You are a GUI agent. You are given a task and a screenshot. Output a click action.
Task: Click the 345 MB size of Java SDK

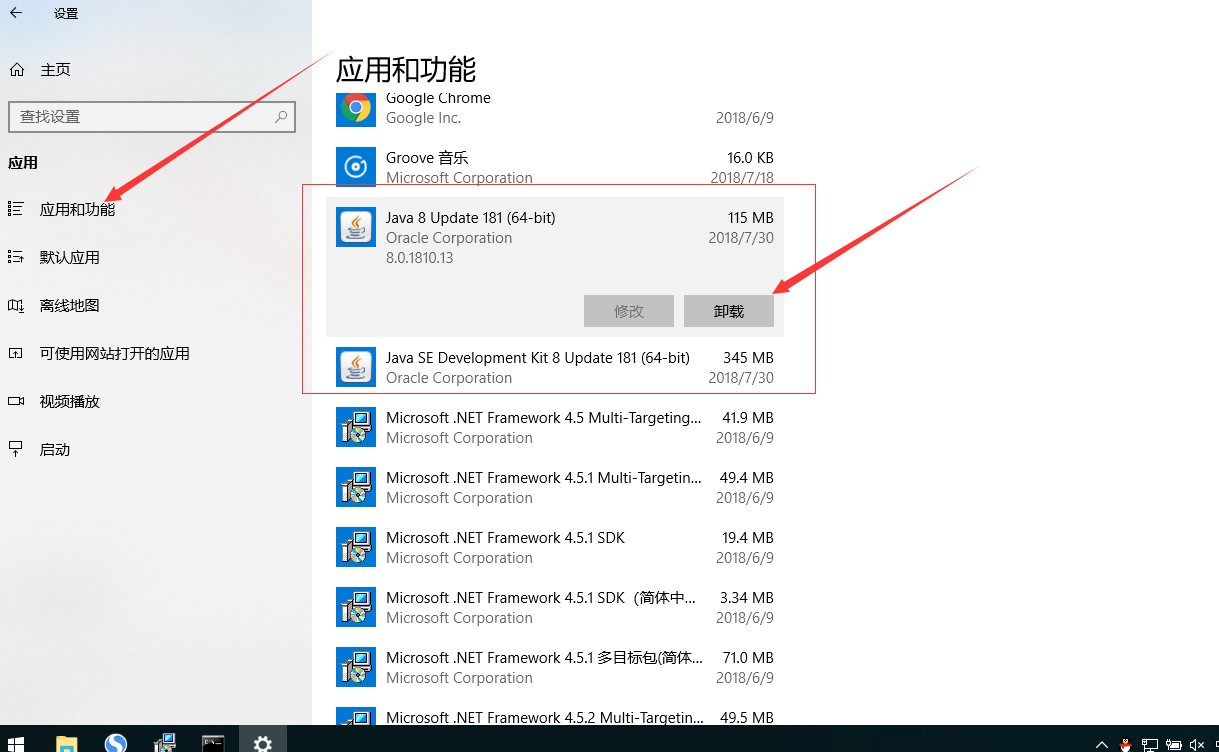click(x=748, y=358)
